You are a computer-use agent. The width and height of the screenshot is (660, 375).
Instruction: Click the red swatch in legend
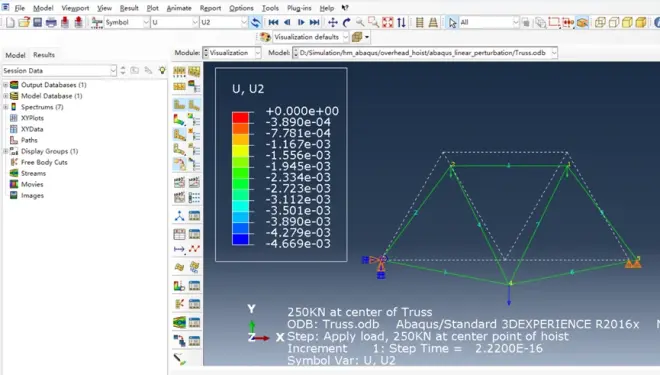(x=240, y=117)
